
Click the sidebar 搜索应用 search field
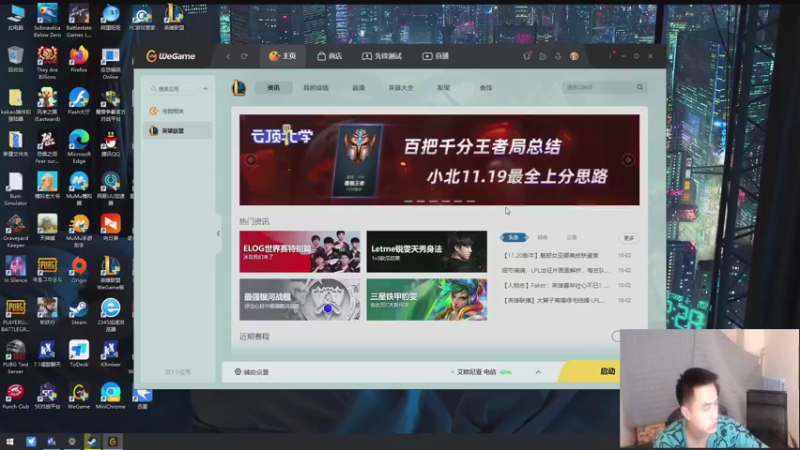click(x=173, y=89)
